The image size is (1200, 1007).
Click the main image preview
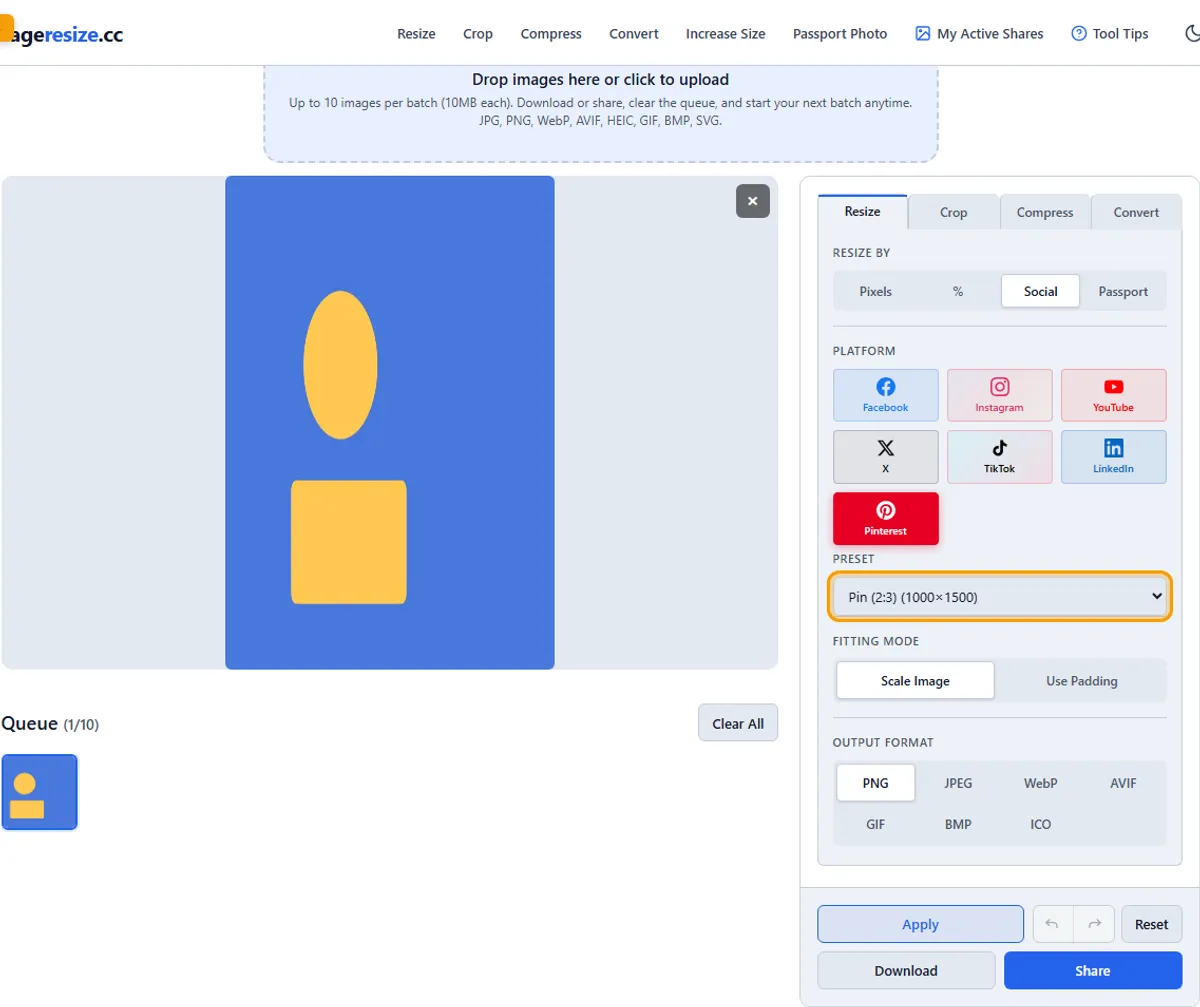(390, 422)
